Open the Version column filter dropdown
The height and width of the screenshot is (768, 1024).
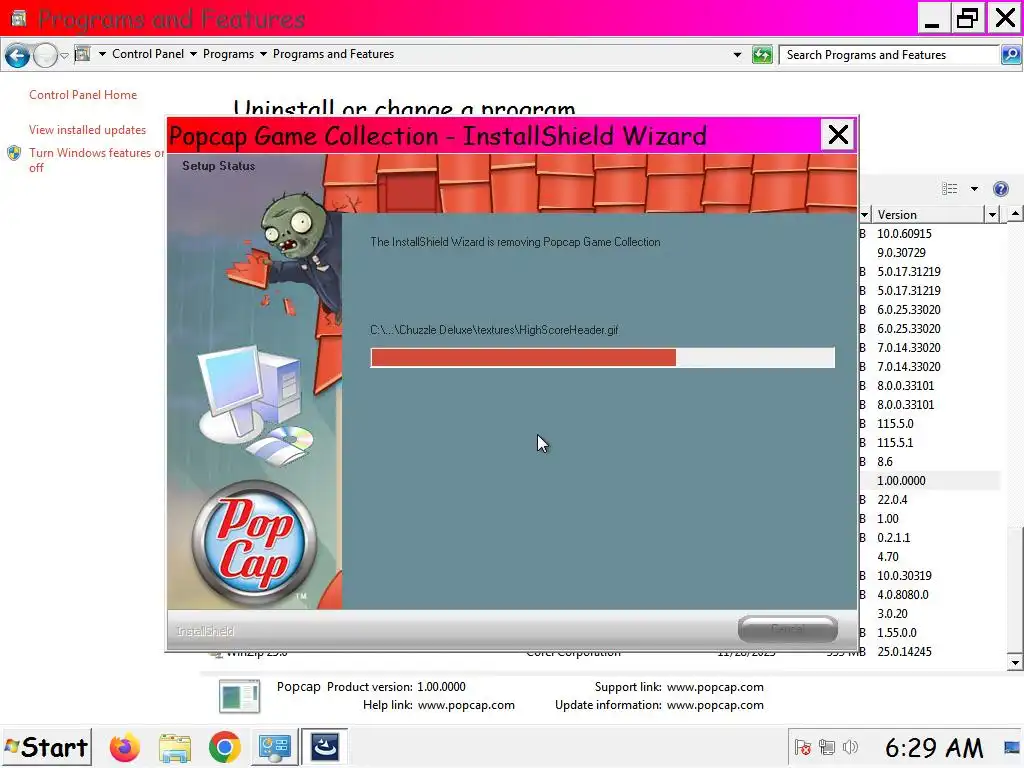(x=993, y=215)
